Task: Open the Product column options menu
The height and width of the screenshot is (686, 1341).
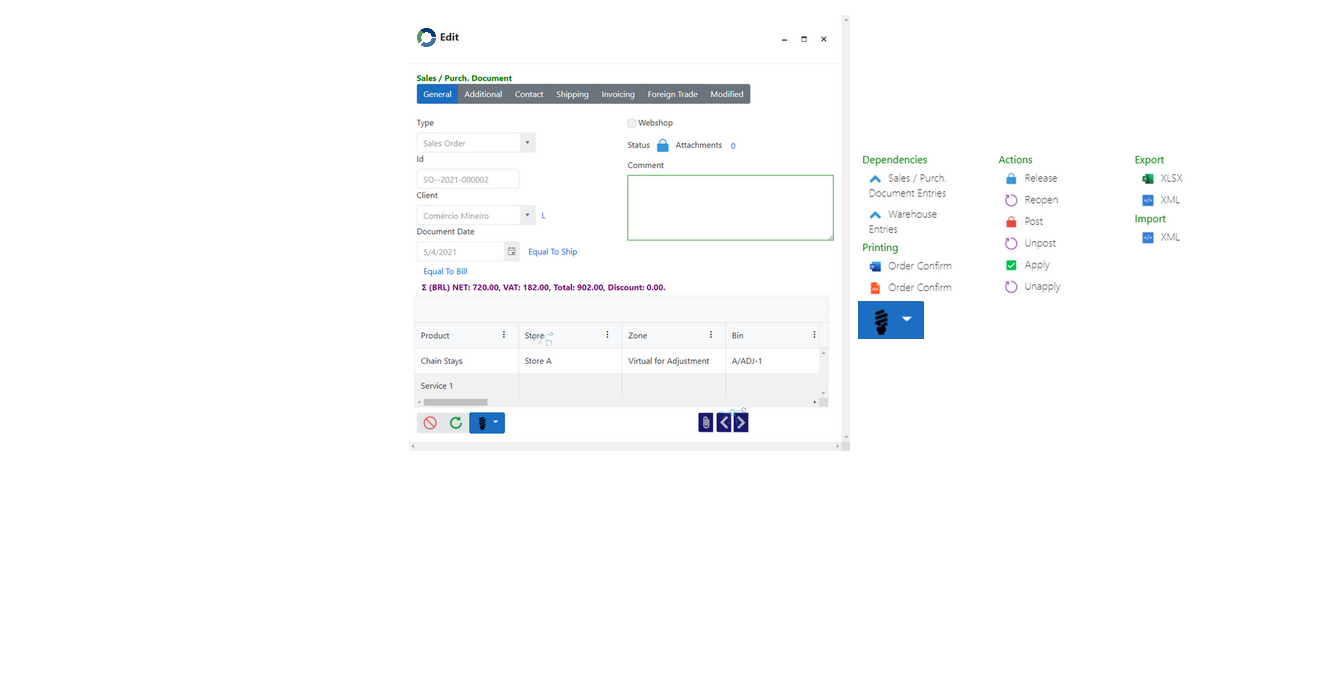Action: [503, 335]
